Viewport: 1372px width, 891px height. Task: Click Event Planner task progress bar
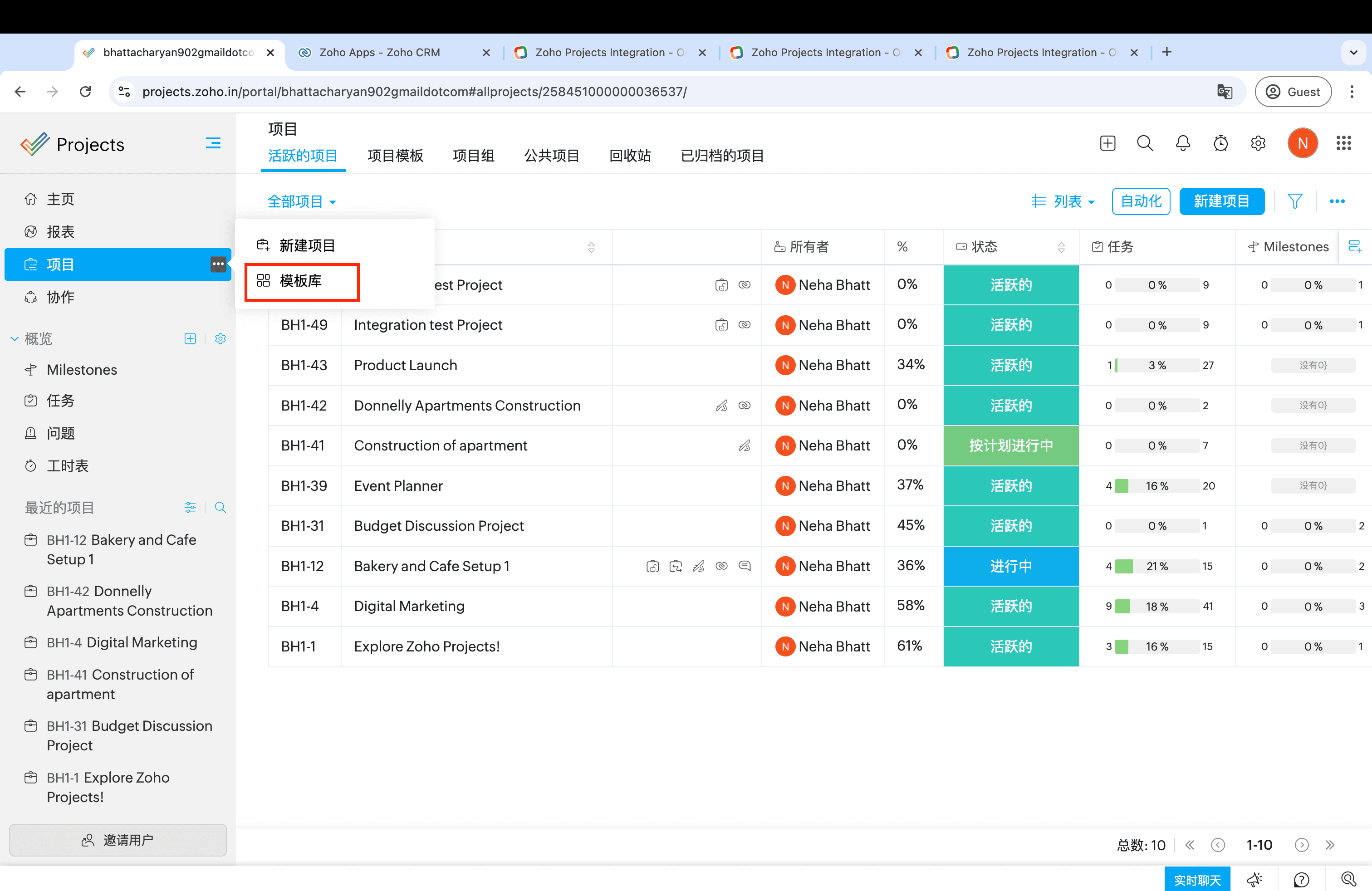pyautogui.click(x=1156, y=486)
